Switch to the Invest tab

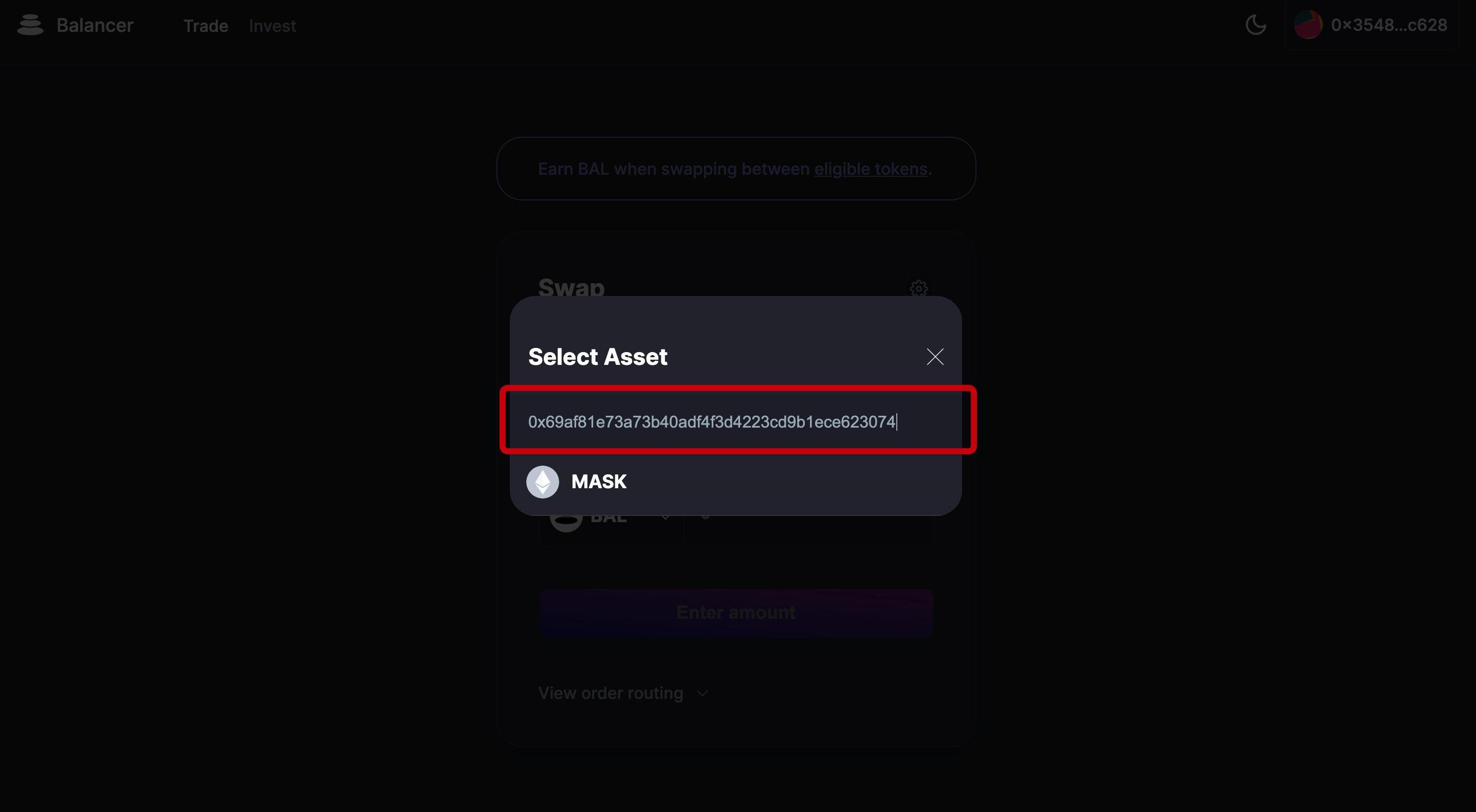(x=272, y=26)
